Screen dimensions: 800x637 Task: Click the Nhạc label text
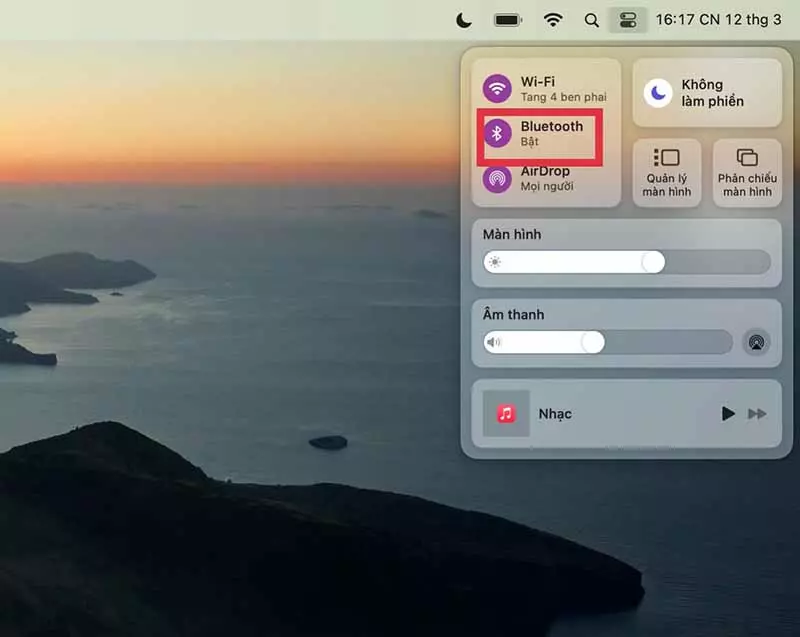coord(555,414)
